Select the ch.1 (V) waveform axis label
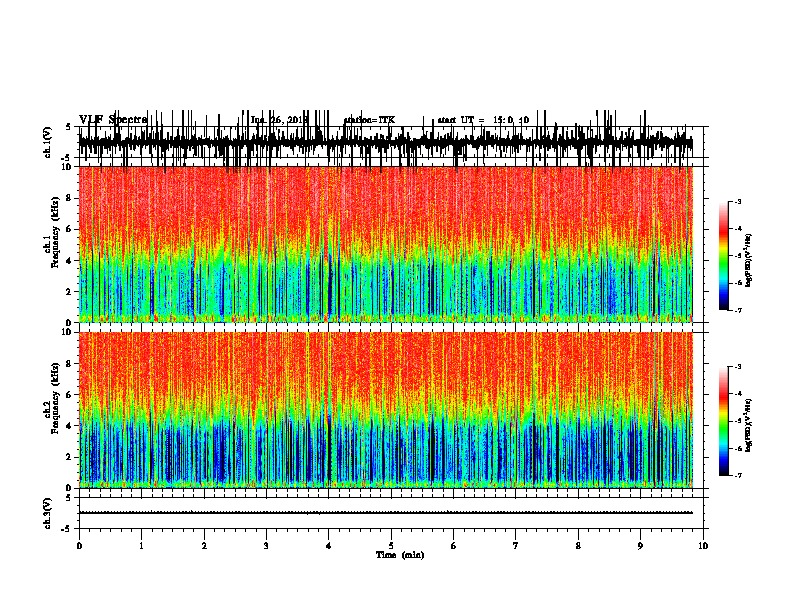Screen dimensions: 792x612 [x=48, y=142]
